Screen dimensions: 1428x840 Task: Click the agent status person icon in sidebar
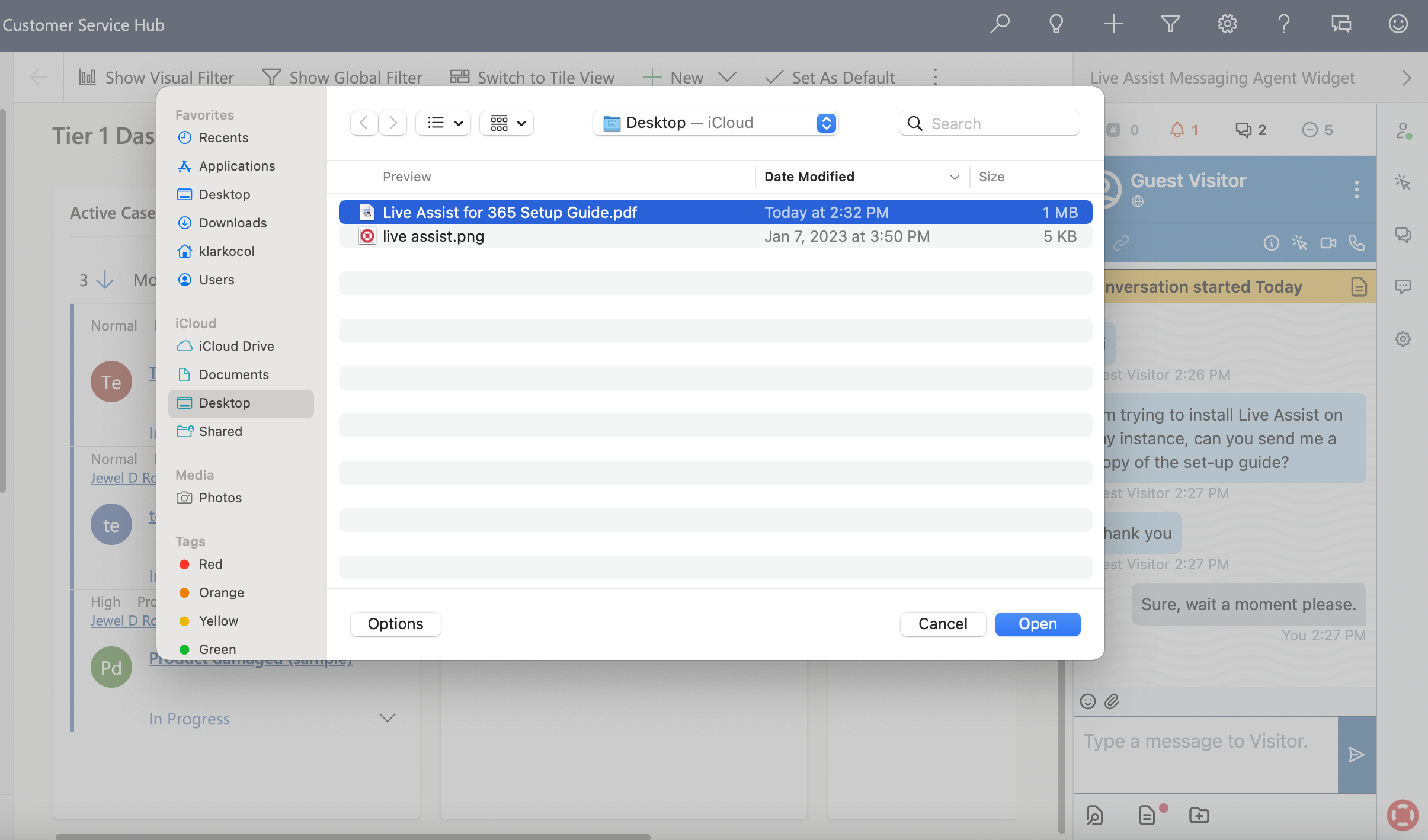point(1403,130)
